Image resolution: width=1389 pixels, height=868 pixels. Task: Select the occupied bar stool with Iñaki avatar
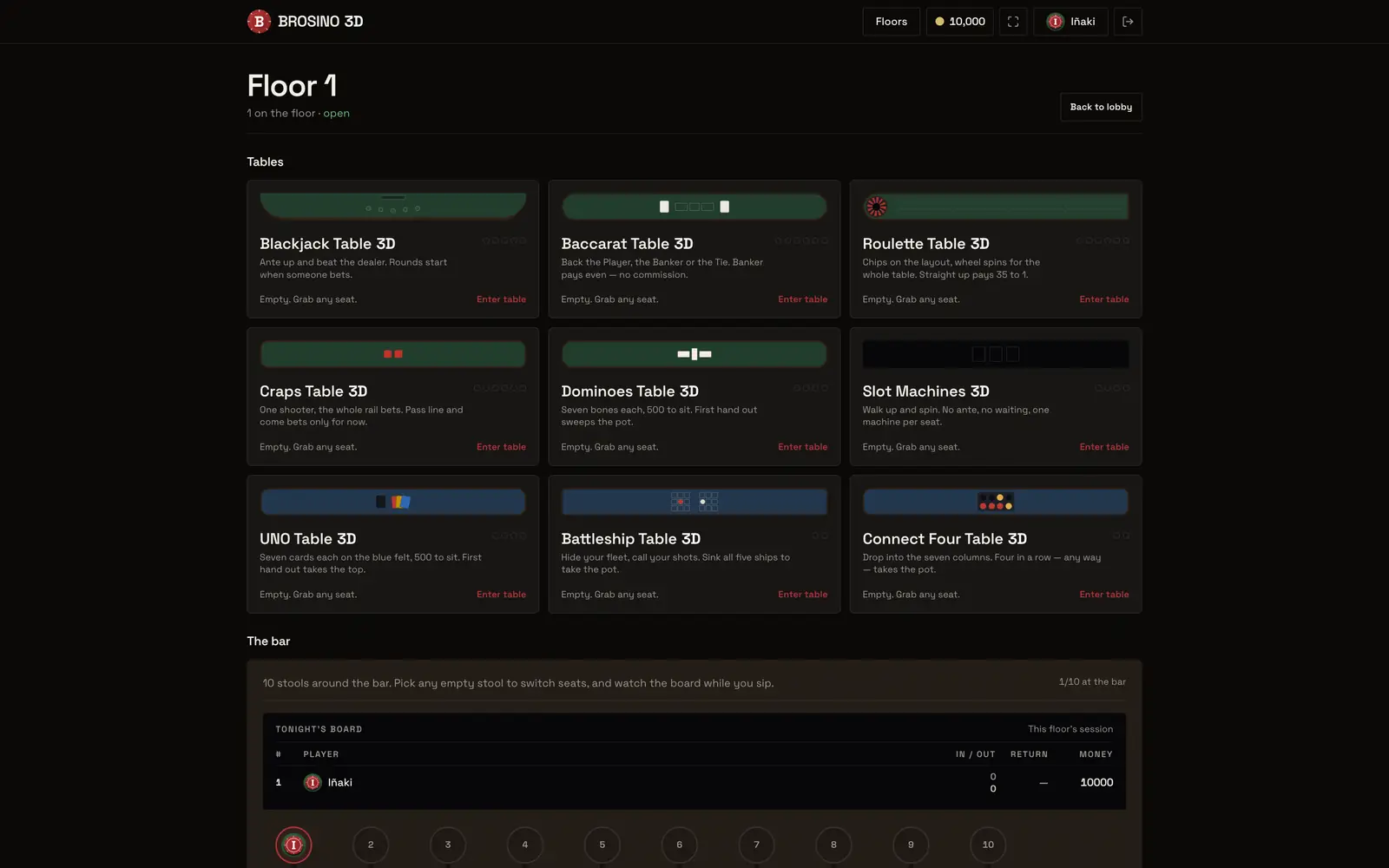293,845
